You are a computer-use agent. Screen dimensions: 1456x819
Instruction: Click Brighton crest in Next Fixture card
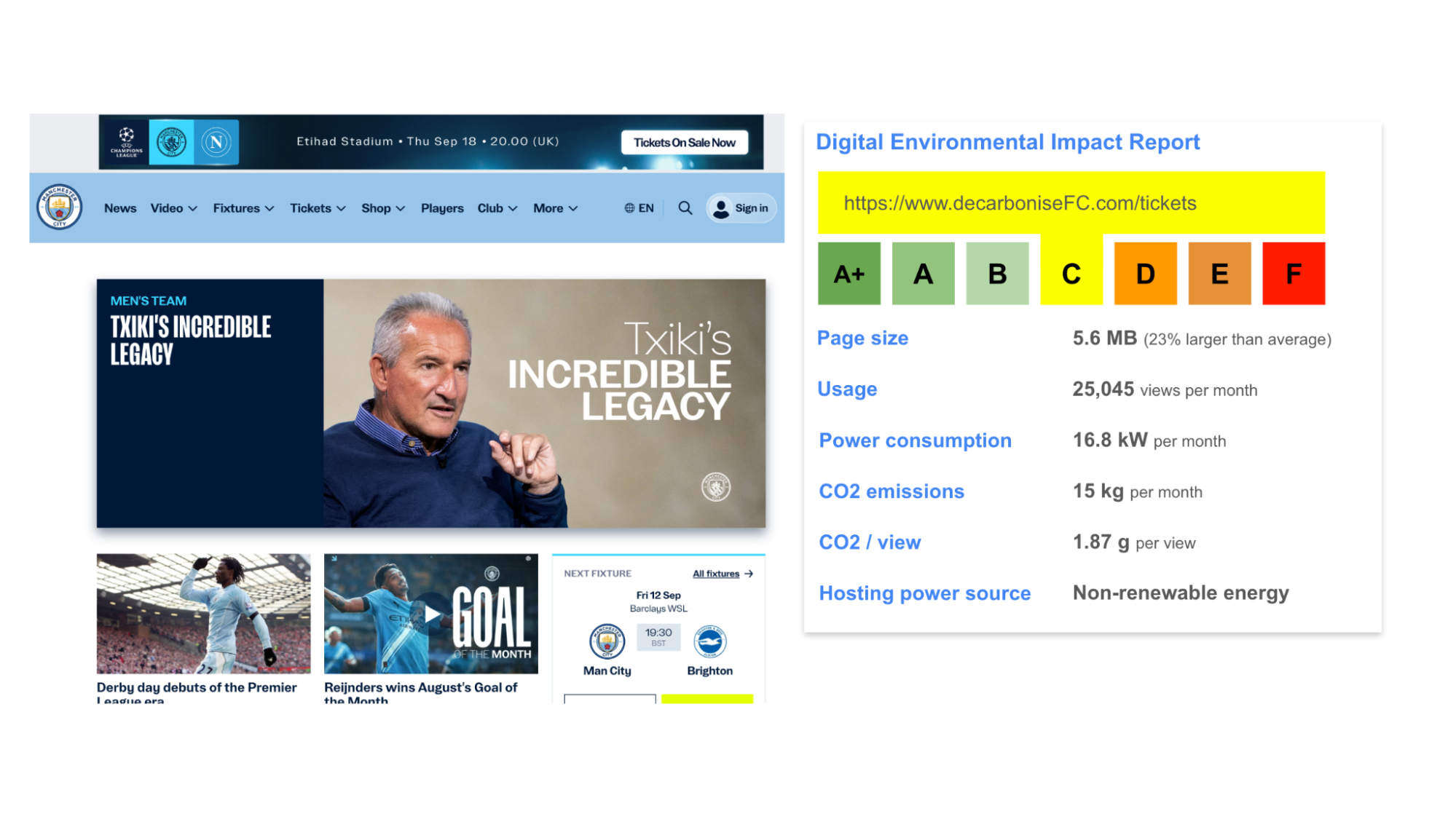(x=710, y=641)
